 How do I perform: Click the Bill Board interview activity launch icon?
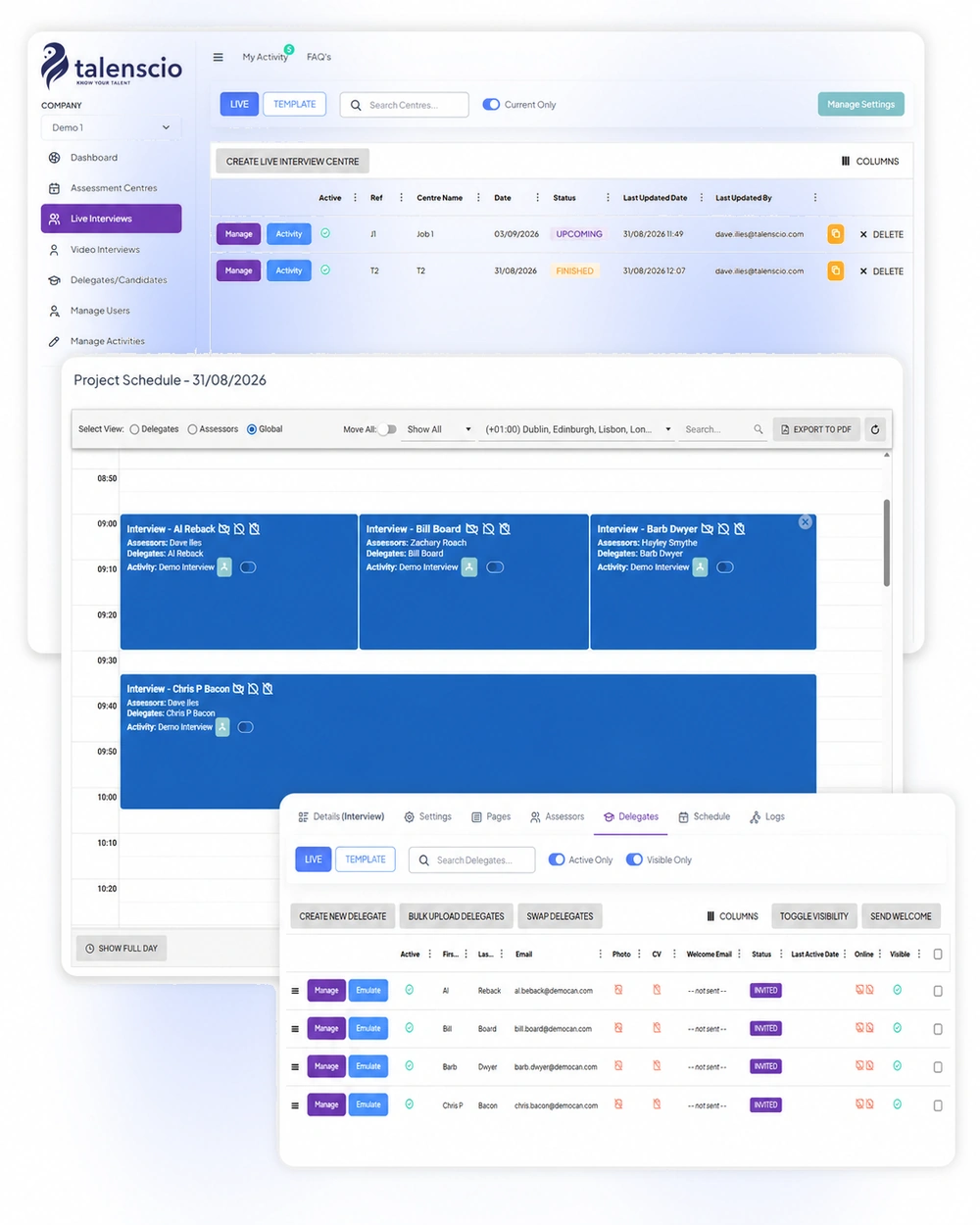[469, 567]
